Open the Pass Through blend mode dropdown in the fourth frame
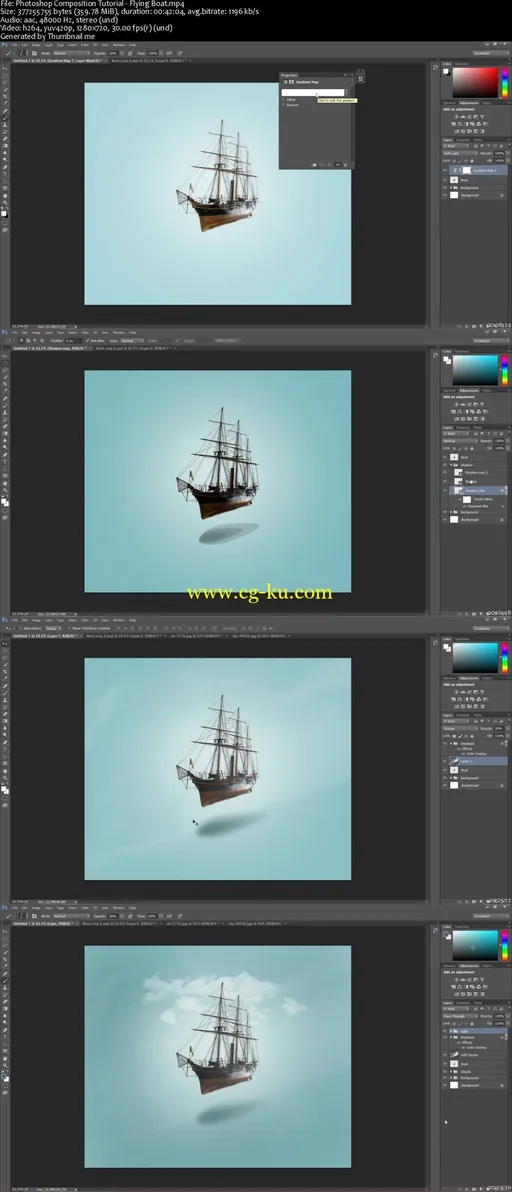This screenshot has height=1192, width=512. pyautogui.click(x=460, y=1016)
